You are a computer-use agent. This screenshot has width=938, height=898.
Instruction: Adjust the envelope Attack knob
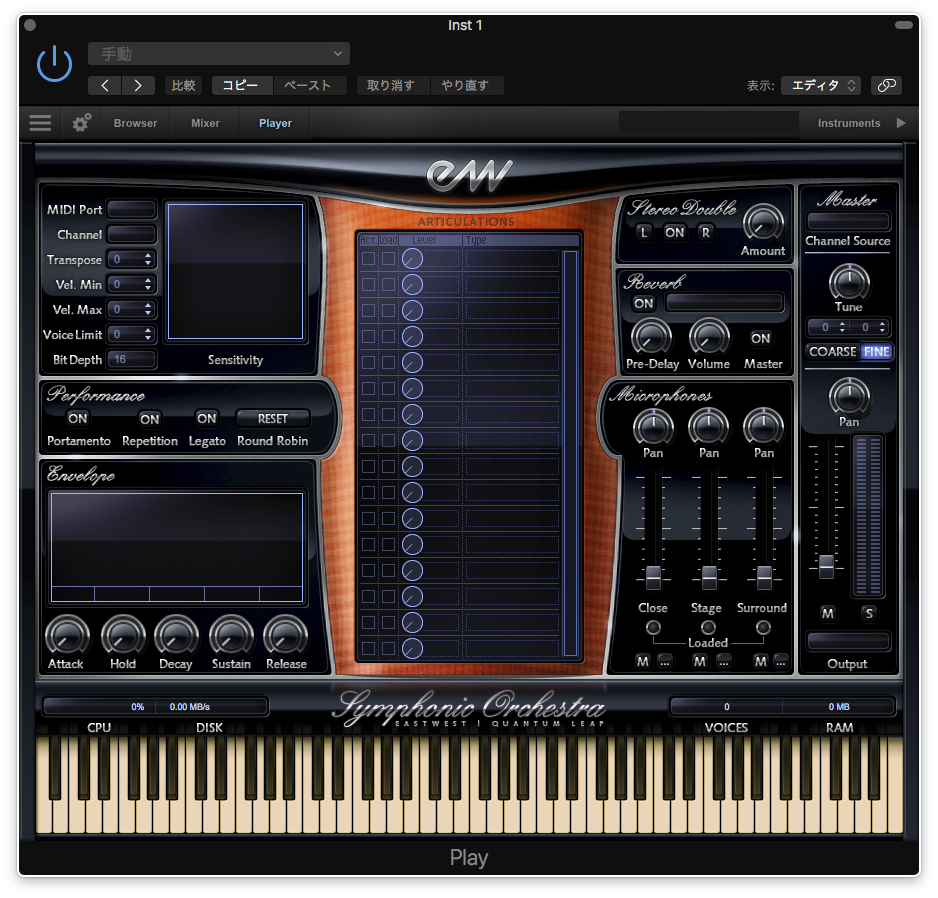[67, 636]
